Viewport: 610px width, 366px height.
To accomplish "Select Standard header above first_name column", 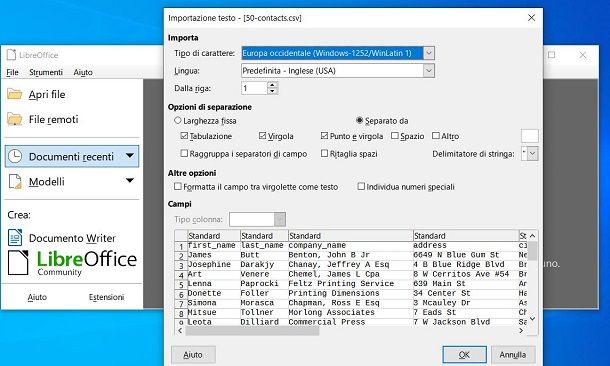I will coord(214,236).
